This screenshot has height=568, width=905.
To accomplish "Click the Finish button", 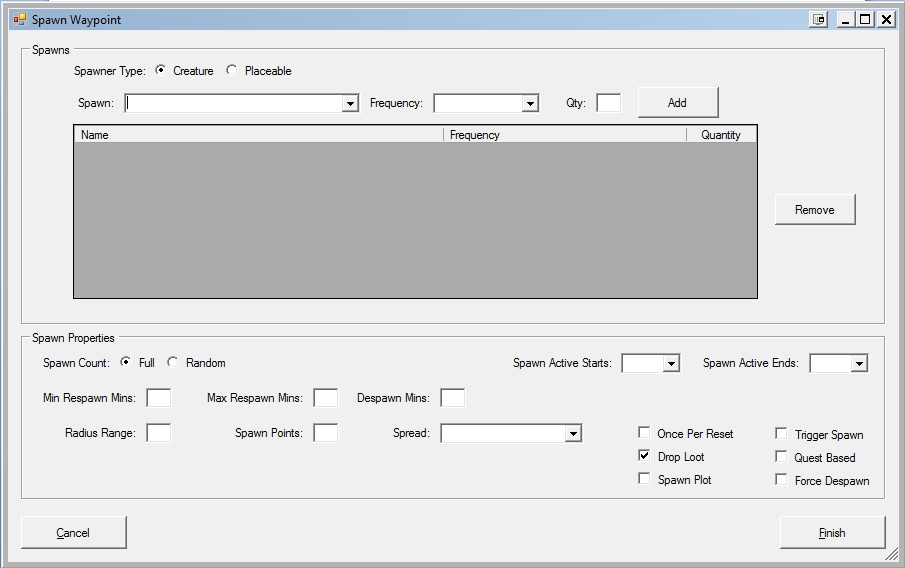I will tap(832, 533).
